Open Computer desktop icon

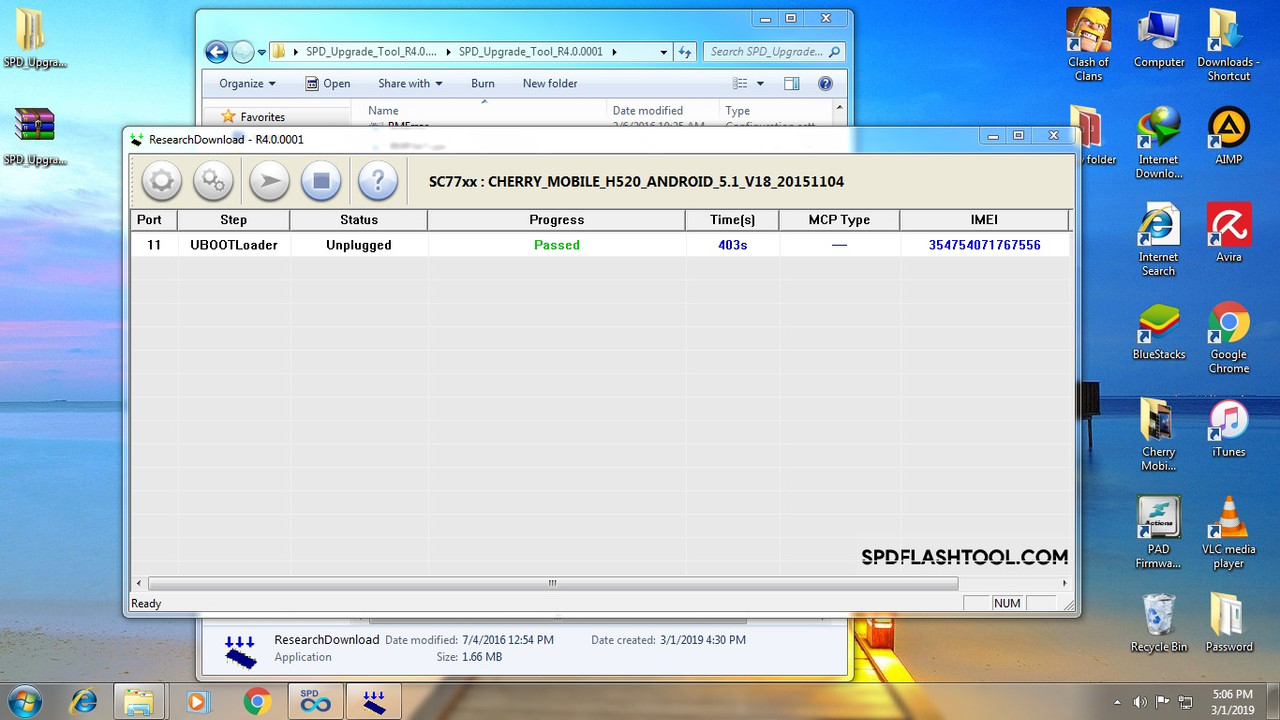[x=1159, y=40]
